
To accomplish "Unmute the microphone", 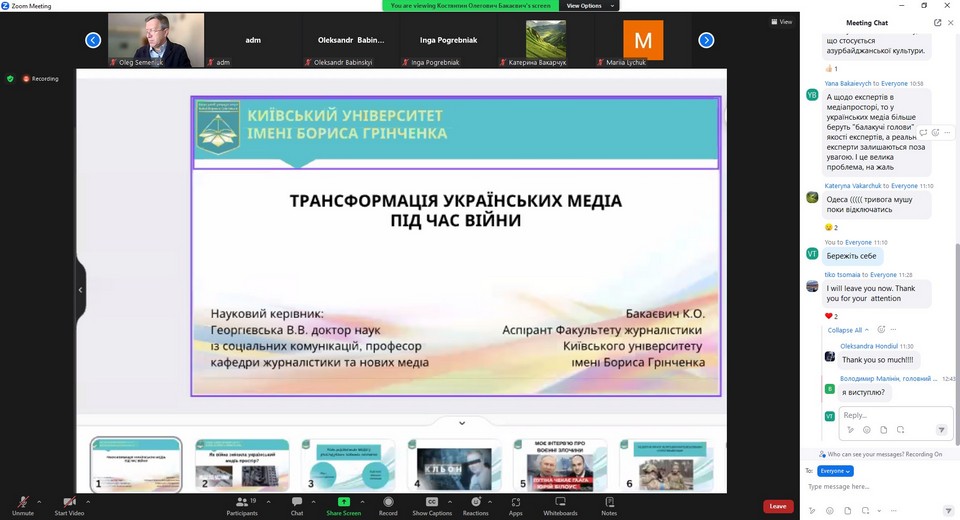I will tap(23, 503).
